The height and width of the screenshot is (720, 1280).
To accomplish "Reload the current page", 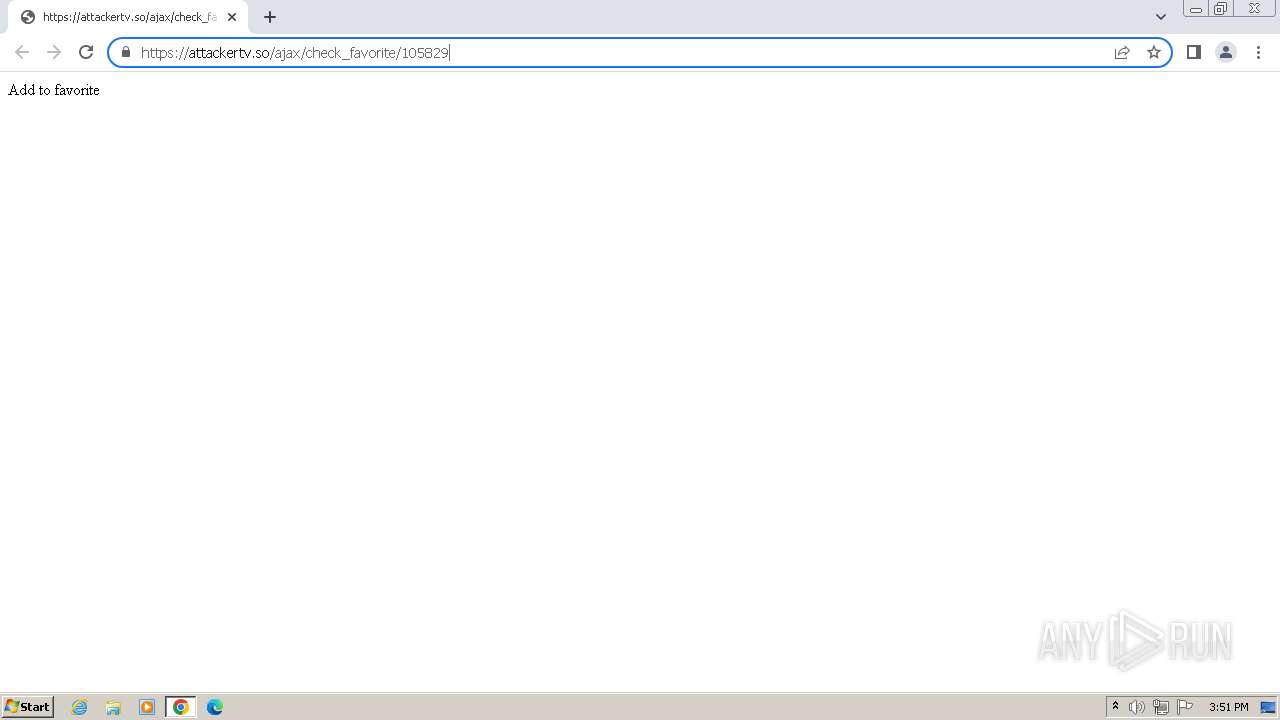I will [86, 52].
